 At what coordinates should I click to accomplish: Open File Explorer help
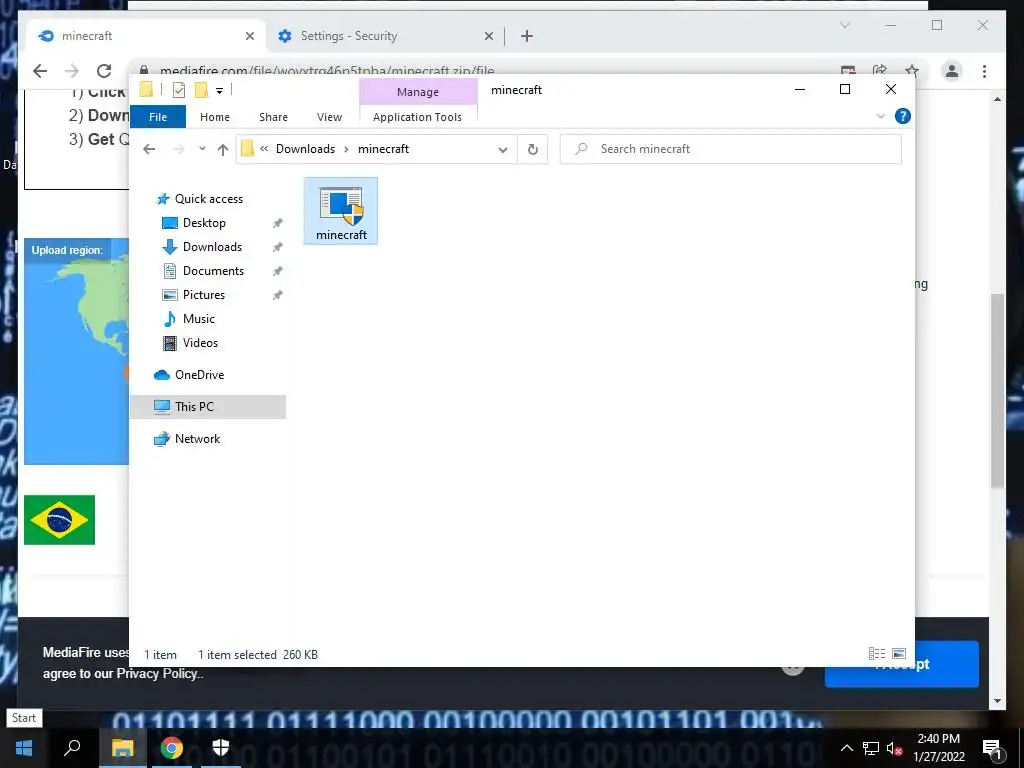[903, 116]
